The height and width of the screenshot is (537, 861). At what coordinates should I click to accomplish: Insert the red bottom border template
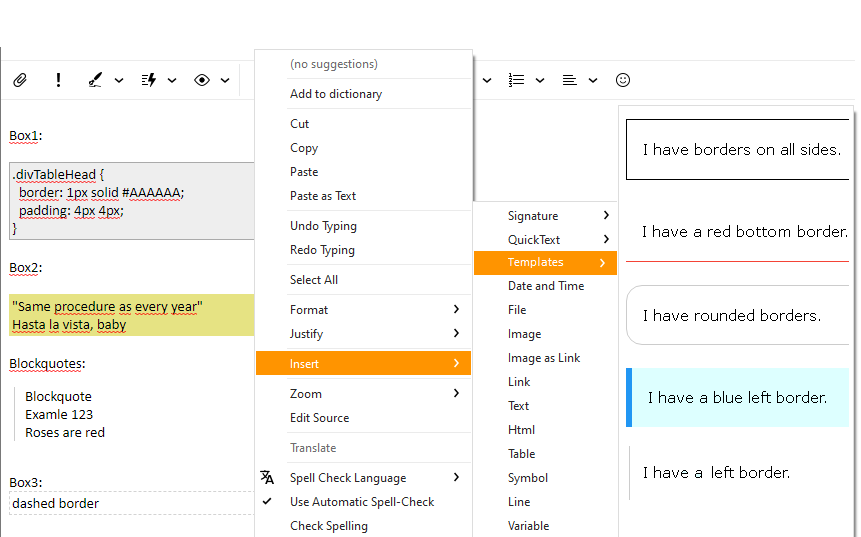(737, 233)
